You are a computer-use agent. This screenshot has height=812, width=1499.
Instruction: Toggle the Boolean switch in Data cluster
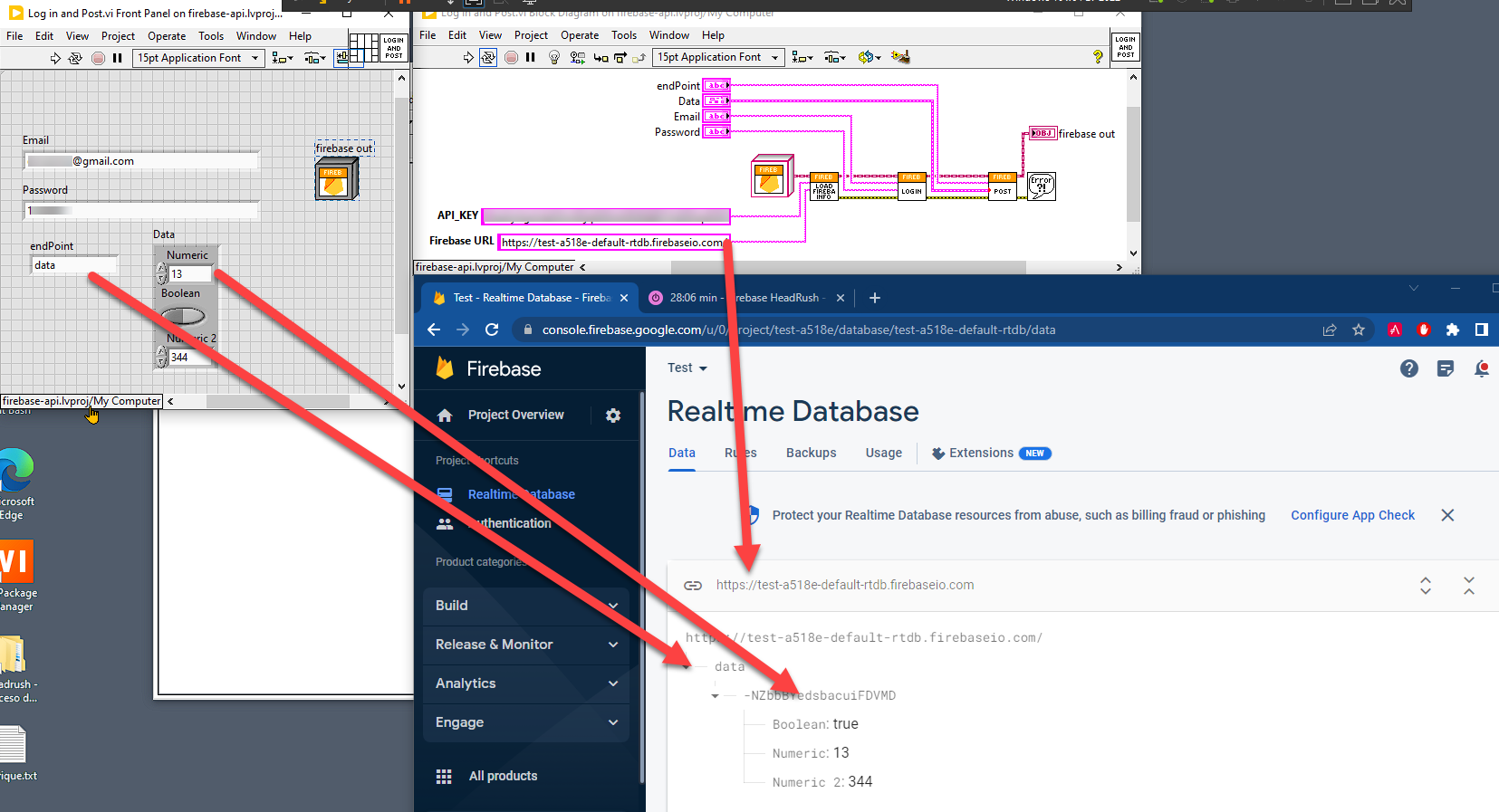183,315
